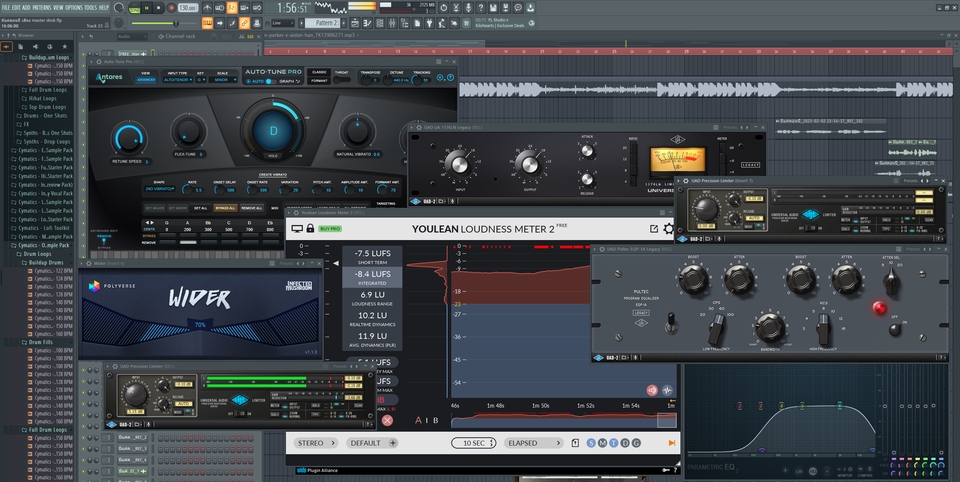Click the RETUNE SPEED knob in Auto-Tune
The width and height of the screenshot is (960, 482).
(129, 138)
